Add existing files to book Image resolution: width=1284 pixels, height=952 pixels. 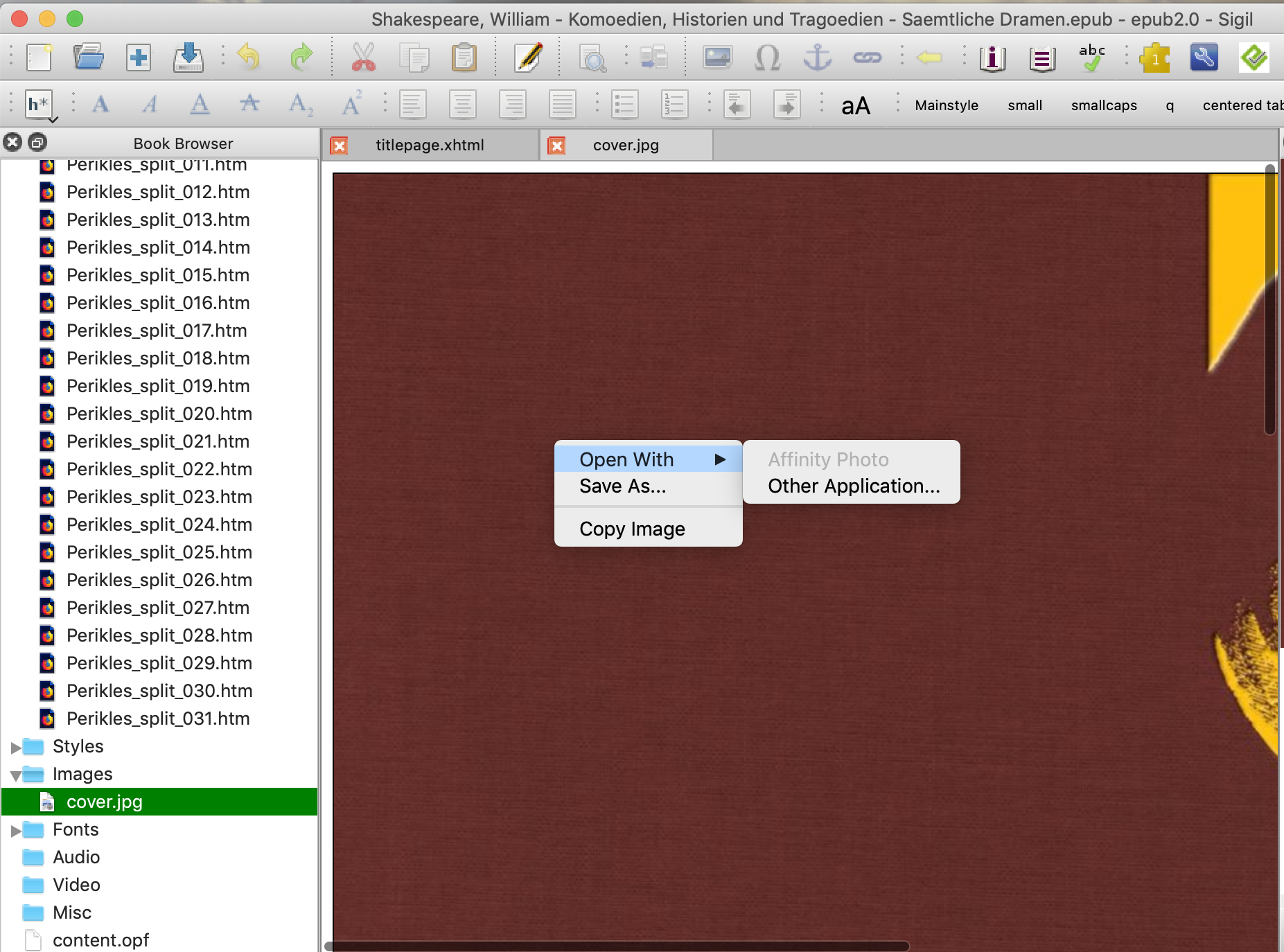(x=139, y=58)
